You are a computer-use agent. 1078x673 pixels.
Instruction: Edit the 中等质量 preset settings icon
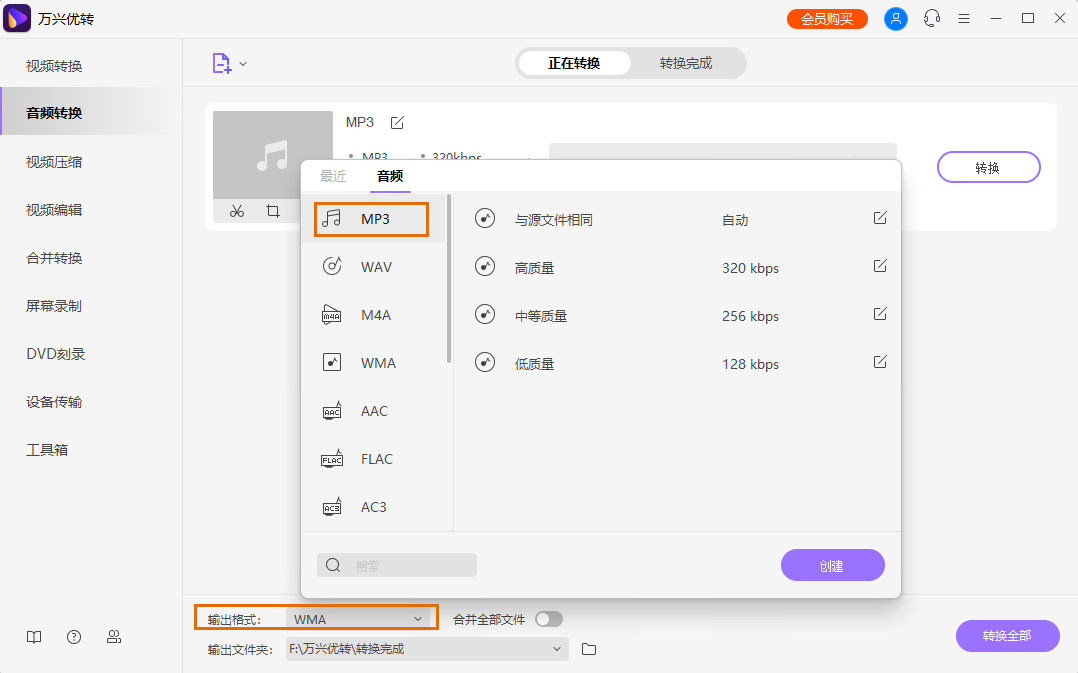tap(880, 314)
